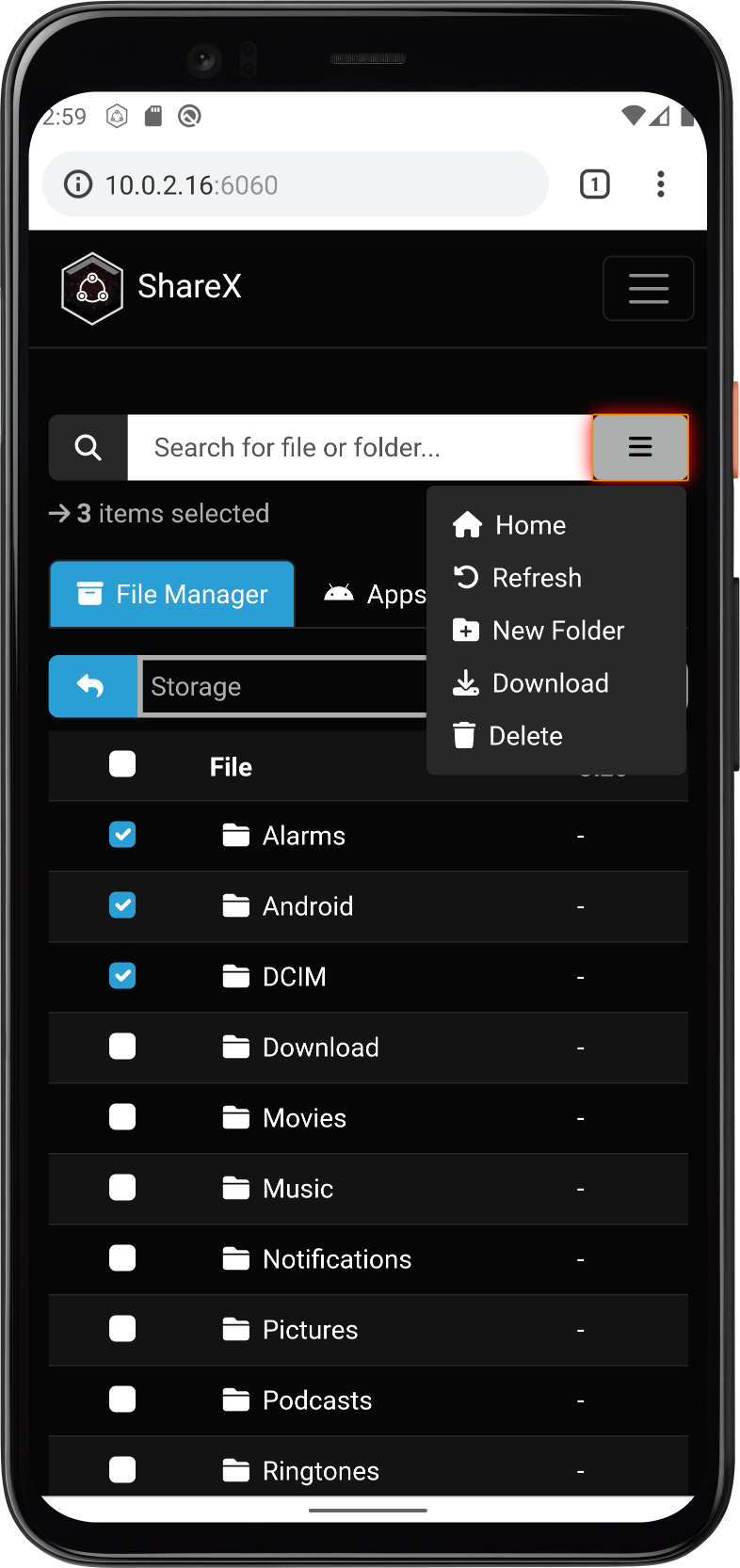Toggle the select-all checkbox in header
The image size is (740, 1568).
pos(122,764)
